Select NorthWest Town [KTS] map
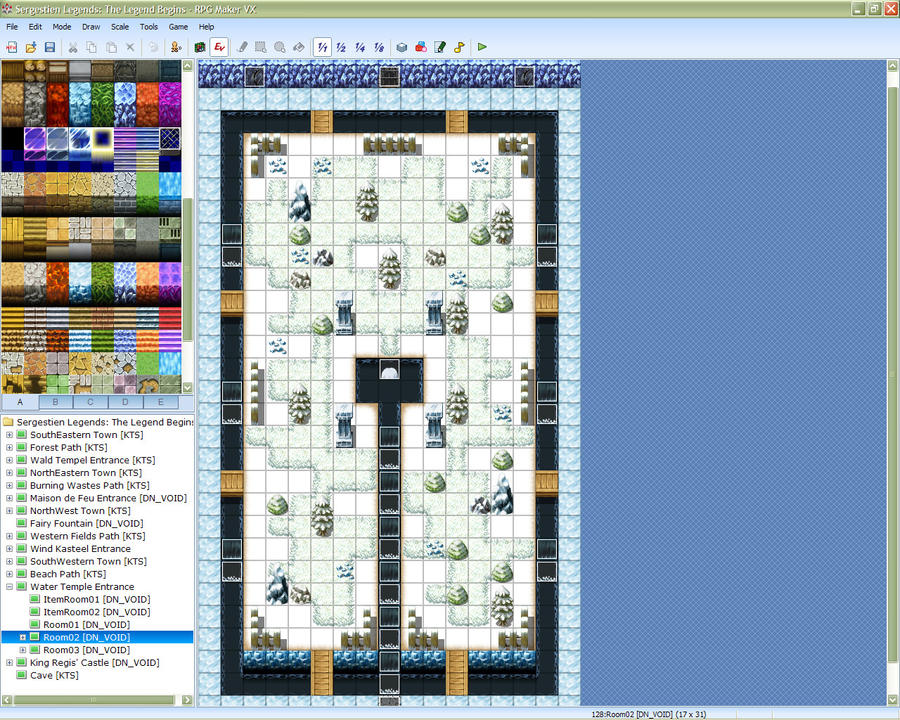900x720 pixels. pos(80,511)
